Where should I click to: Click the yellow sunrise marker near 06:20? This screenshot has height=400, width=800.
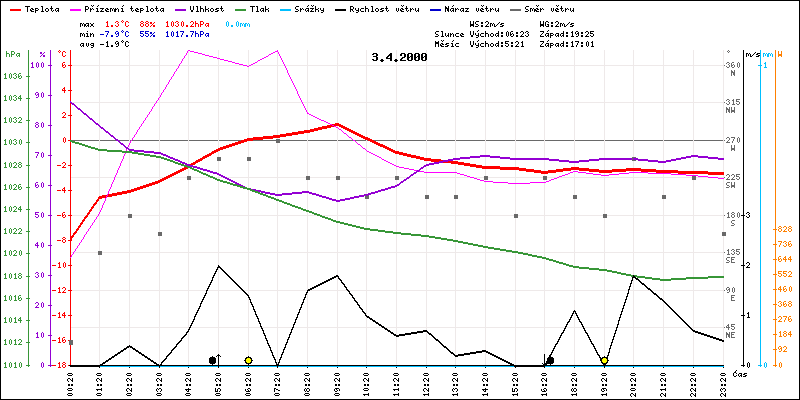(x=248, y=360)
